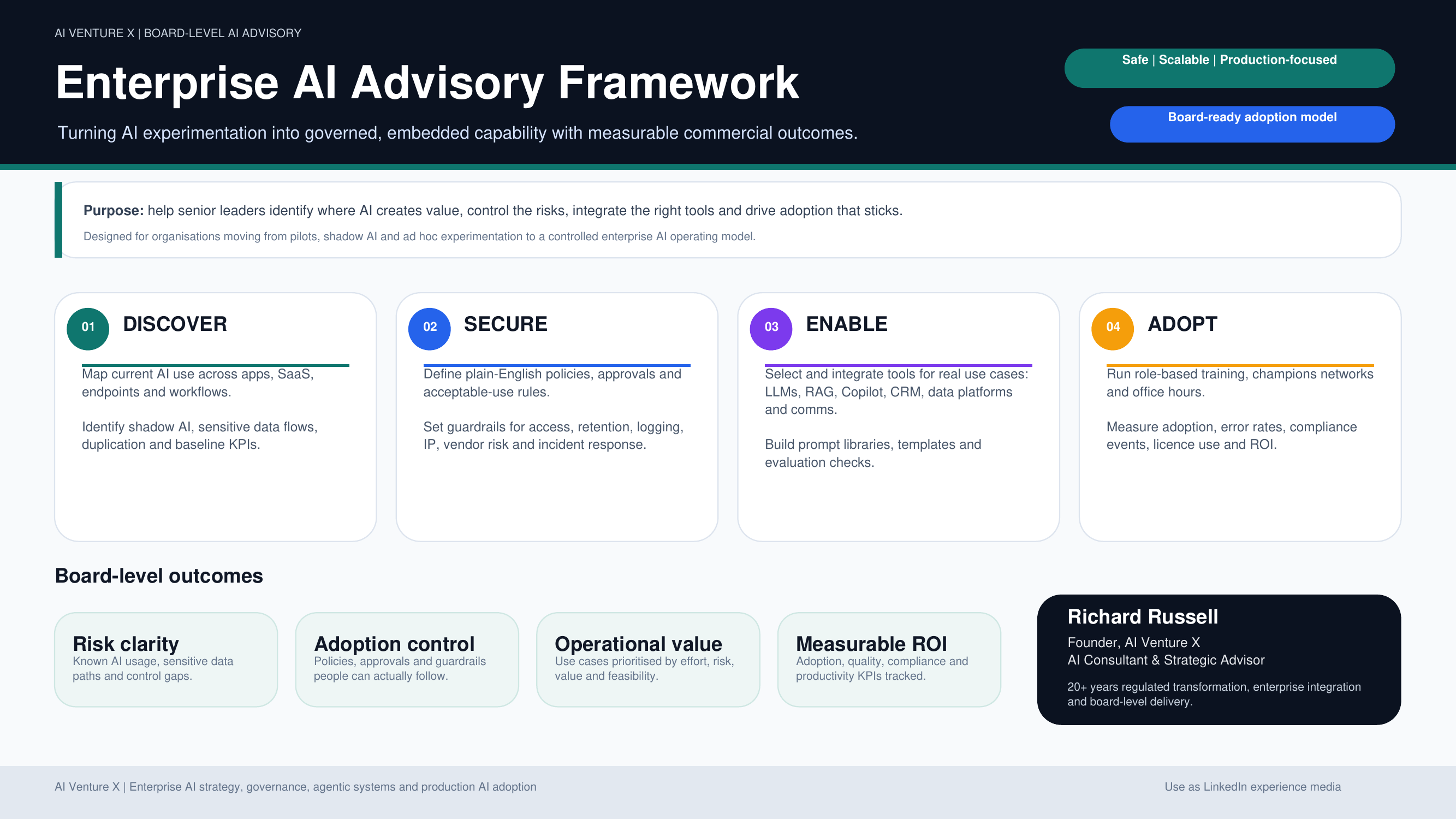Click the SECURE heading

tap(506, 324)
